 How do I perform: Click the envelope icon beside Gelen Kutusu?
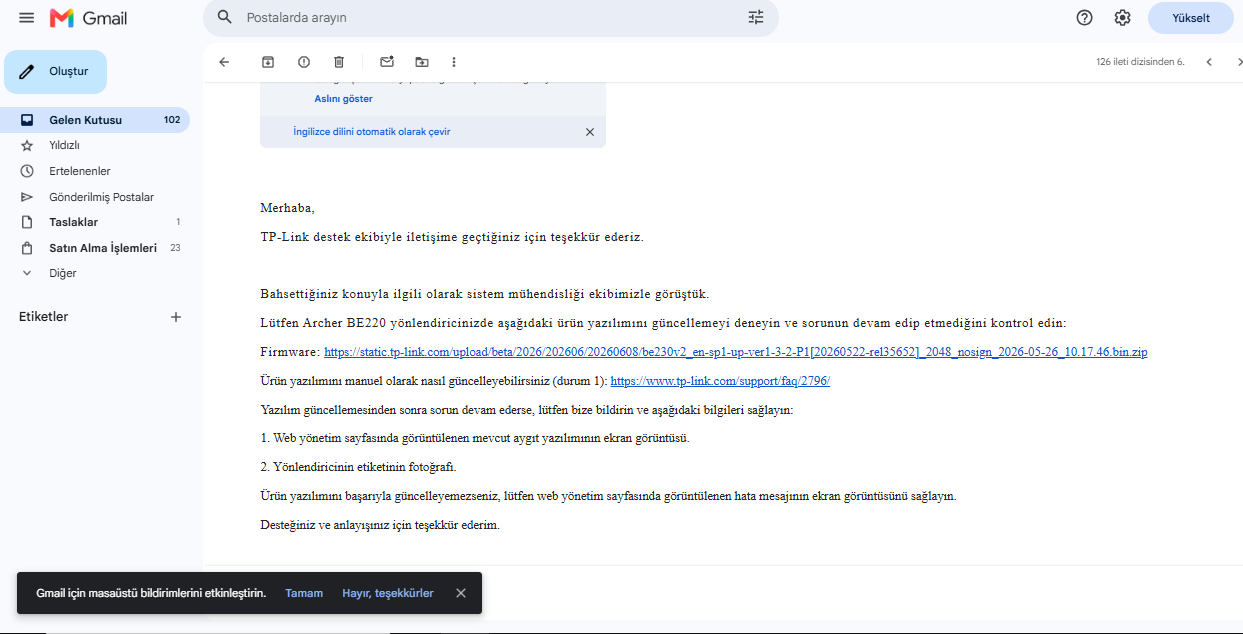click(x=27, y=120)
